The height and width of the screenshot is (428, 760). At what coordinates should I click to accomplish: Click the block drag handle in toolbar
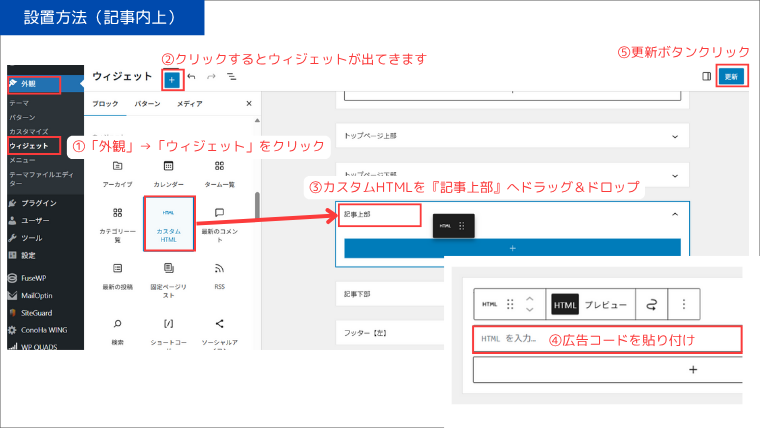pyautogui.click(x=510, y=304)
